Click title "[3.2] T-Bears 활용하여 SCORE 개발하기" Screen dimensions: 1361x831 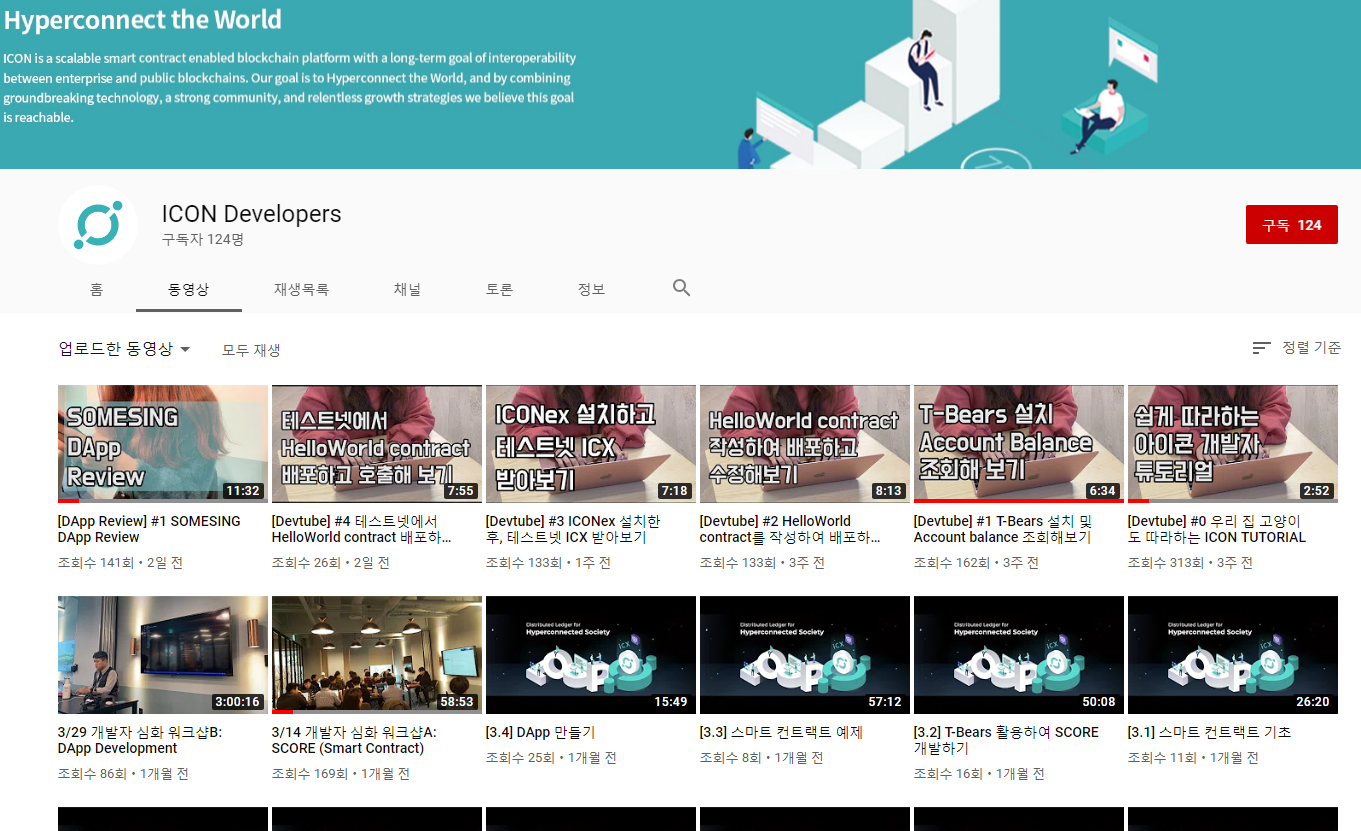tap(1007, 740)
